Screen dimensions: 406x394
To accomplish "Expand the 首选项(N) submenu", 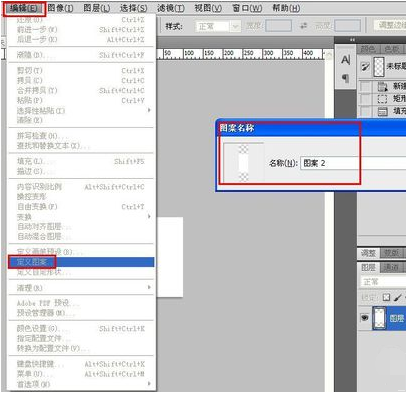I will click(x=81, y=384).
